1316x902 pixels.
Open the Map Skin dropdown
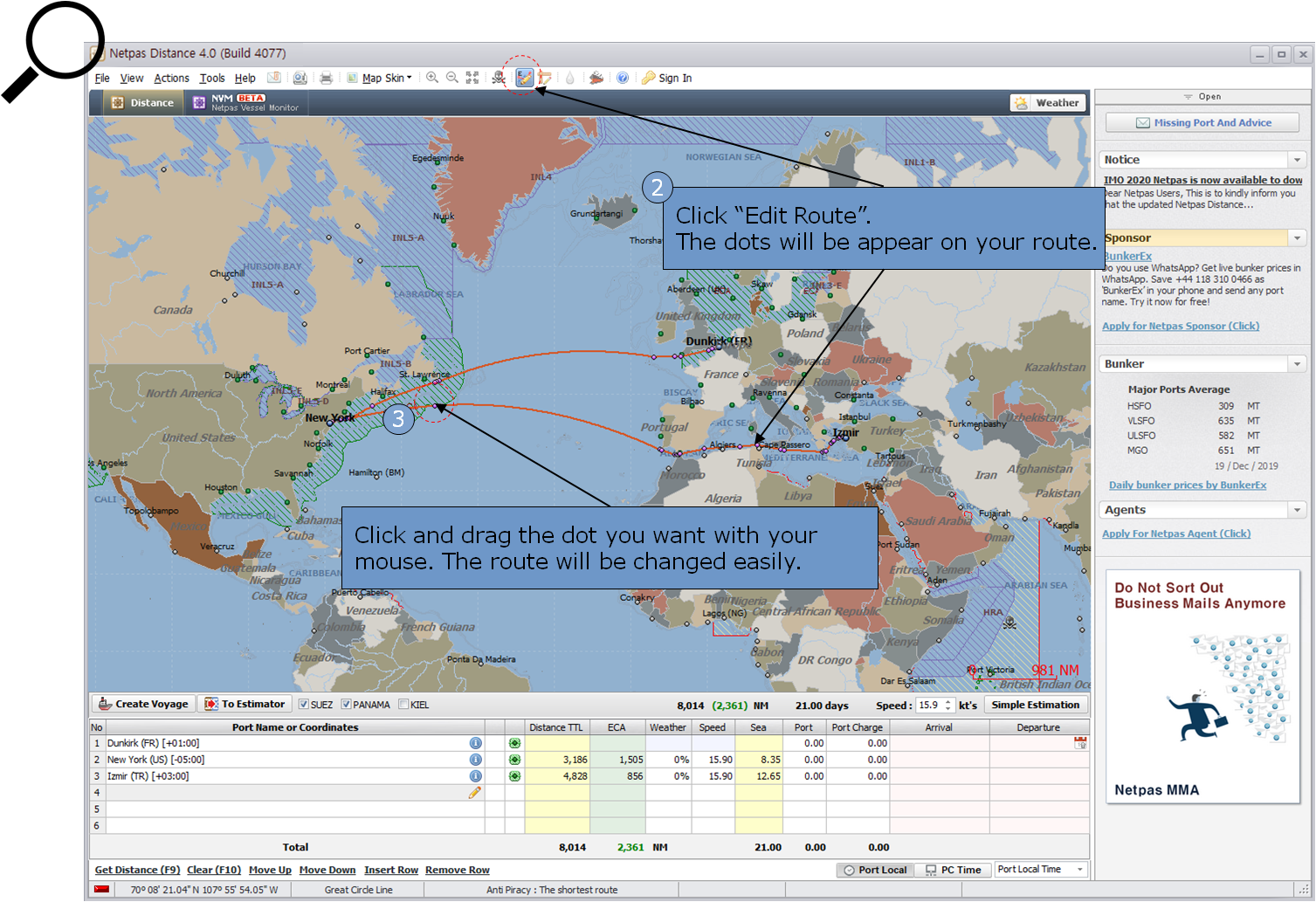coord(380,78)
